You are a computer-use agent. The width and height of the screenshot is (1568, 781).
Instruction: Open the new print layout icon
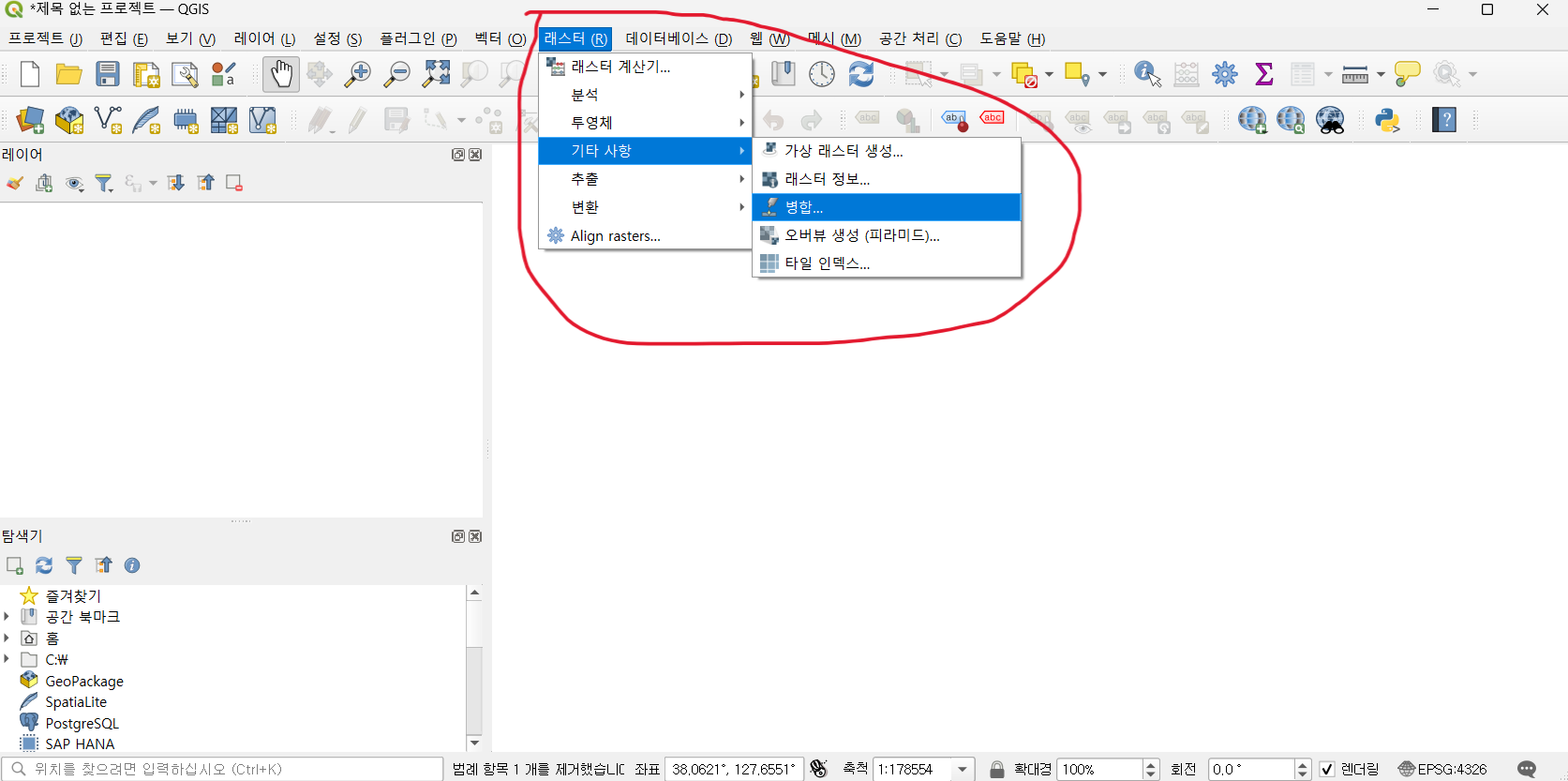click(146, 74)
